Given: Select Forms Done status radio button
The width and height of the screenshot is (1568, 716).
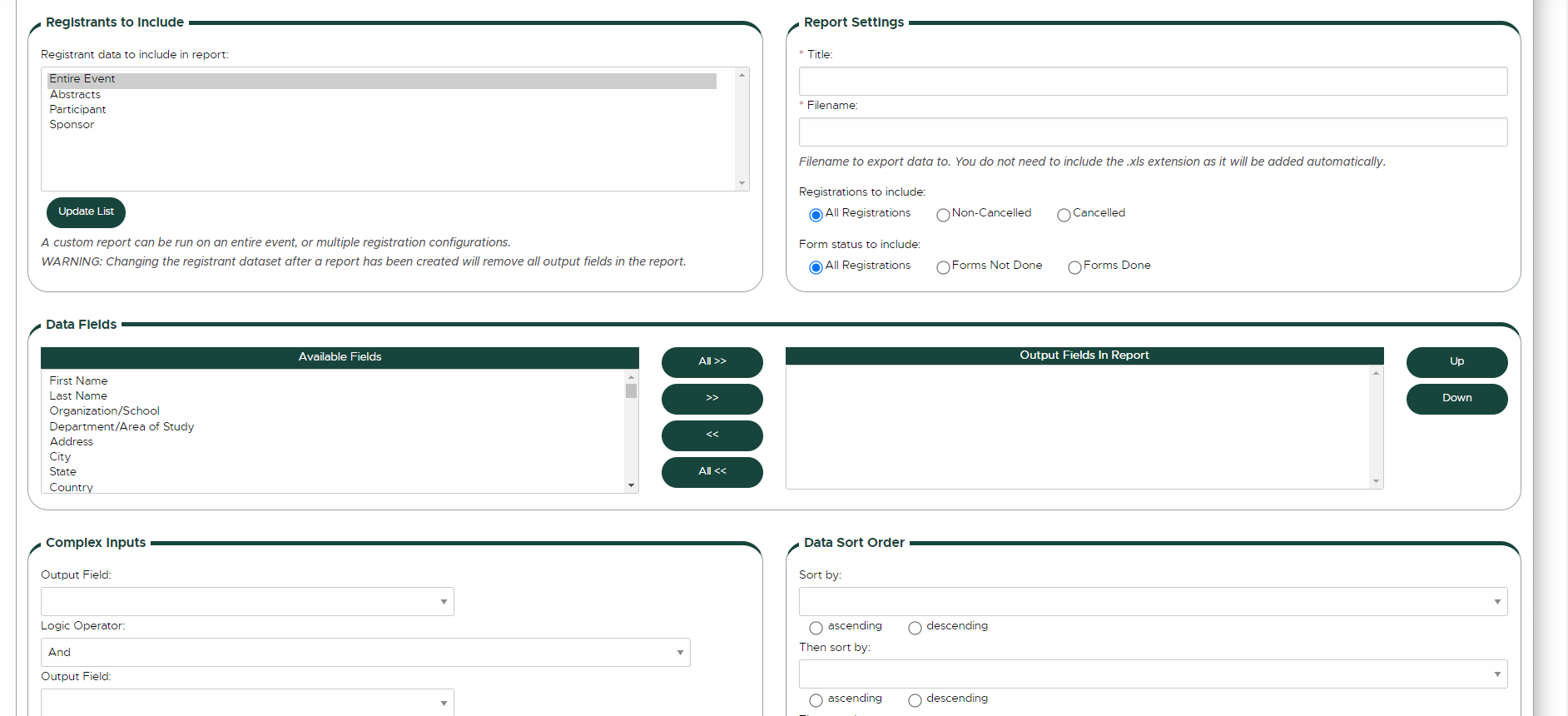Looking at the screenshot, I should tap(1074, 267).
